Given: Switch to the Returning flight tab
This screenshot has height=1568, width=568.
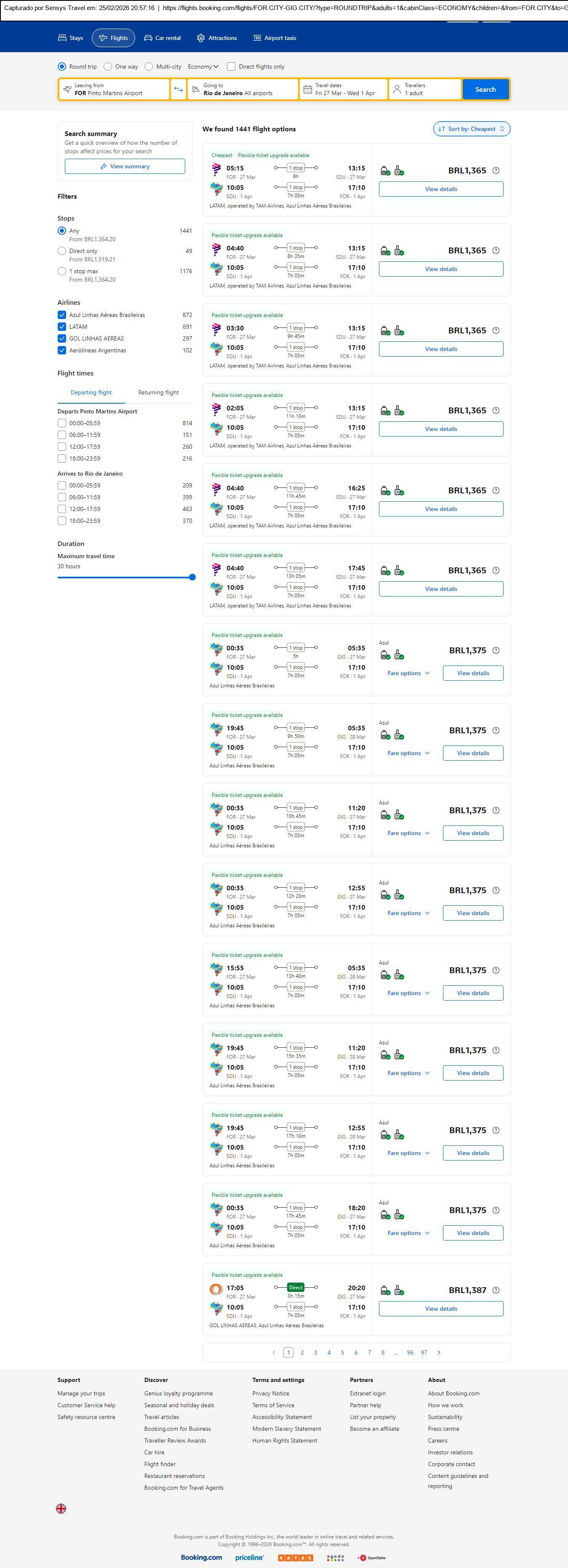Looking at the screenshot, I should [158, 393].
